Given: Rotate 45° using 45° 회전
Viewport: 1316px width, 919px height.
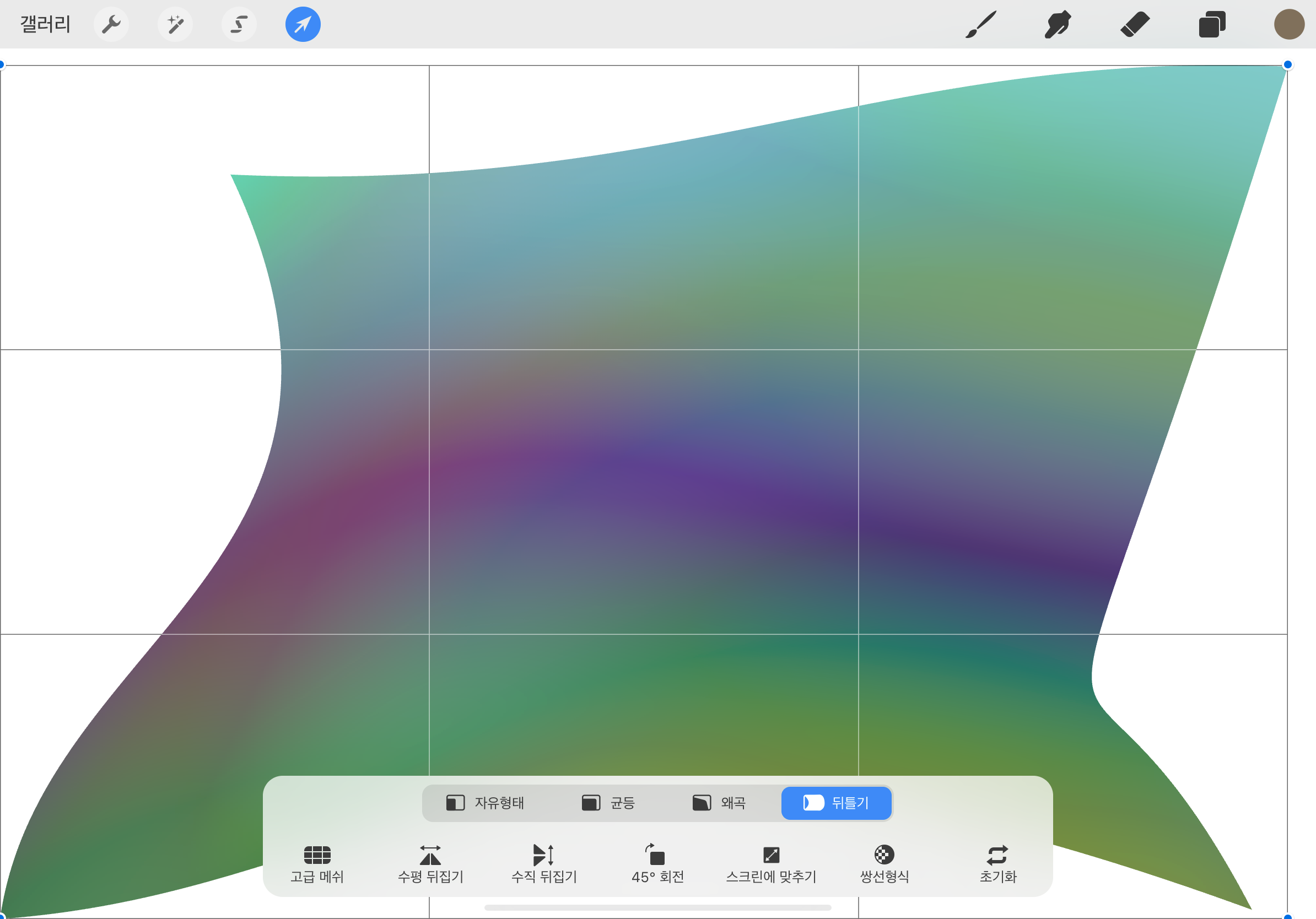Looking at the screenshot, I should [657, 864].
